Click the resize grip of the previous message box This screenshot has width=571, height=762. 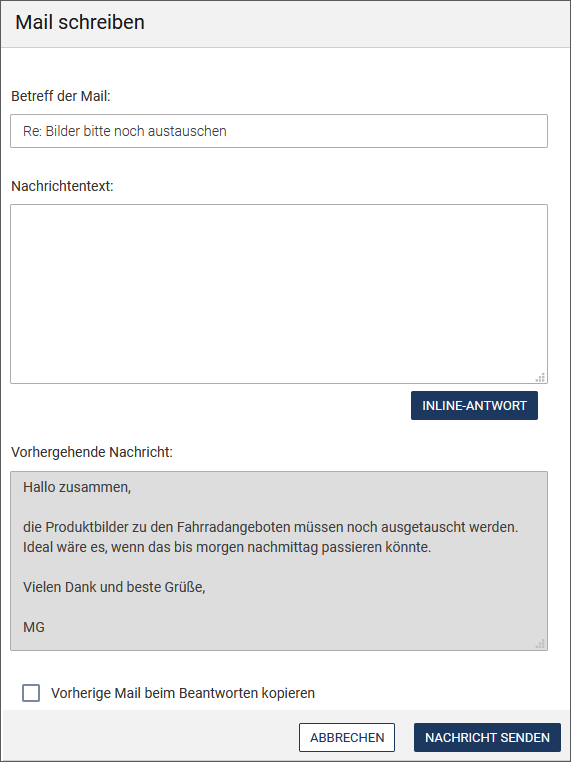540,644
